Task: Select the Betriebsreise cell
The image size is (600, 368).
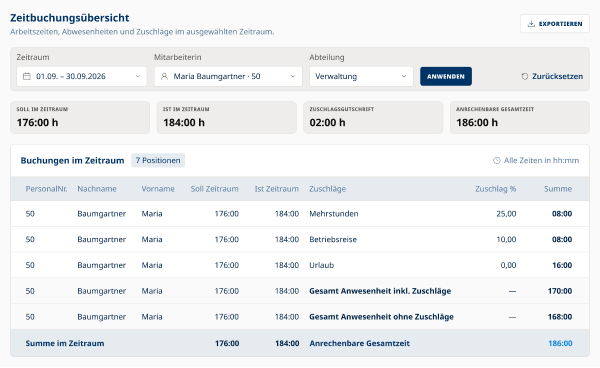Action: tap(333, 240)
